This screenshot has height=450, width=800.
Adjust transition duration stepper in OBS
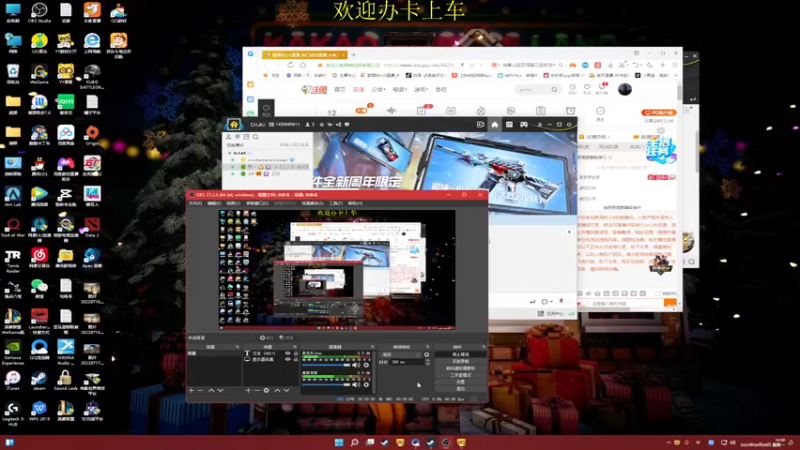pos(428,362)
